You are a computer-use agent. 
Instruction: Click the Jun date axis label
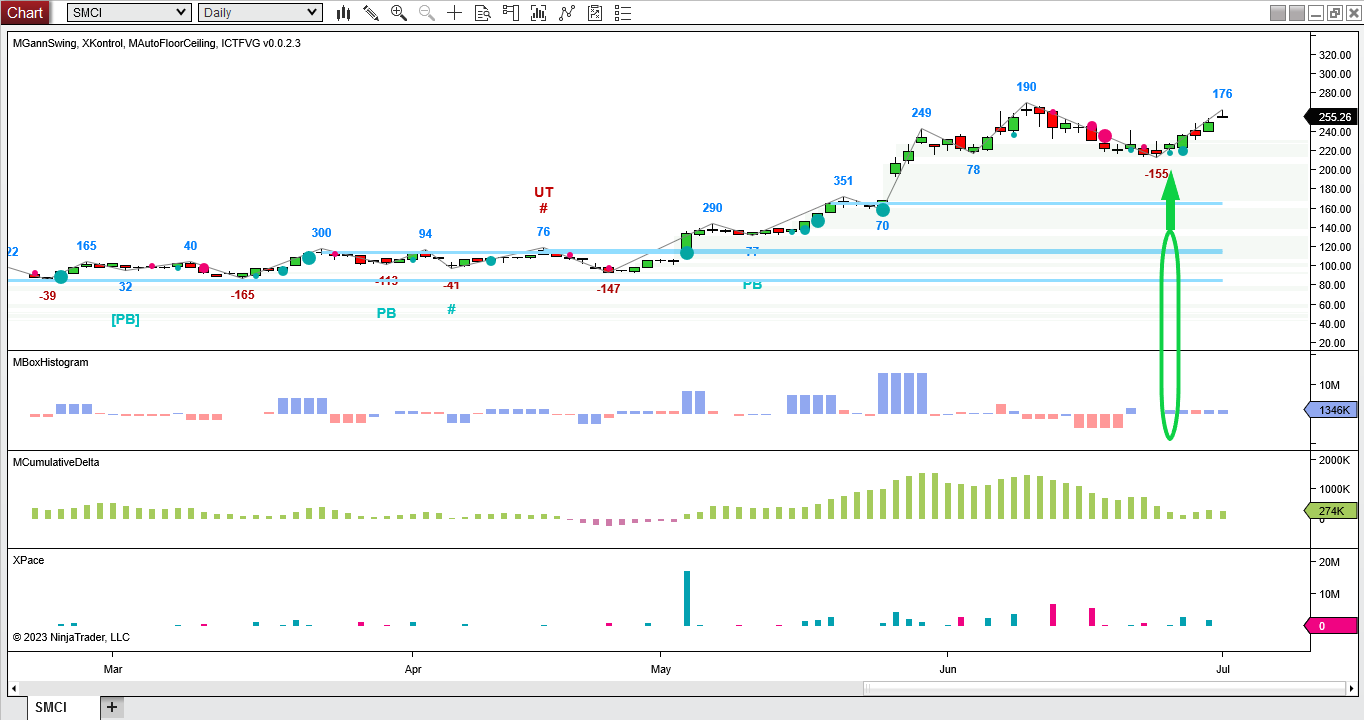pos(947,667)
